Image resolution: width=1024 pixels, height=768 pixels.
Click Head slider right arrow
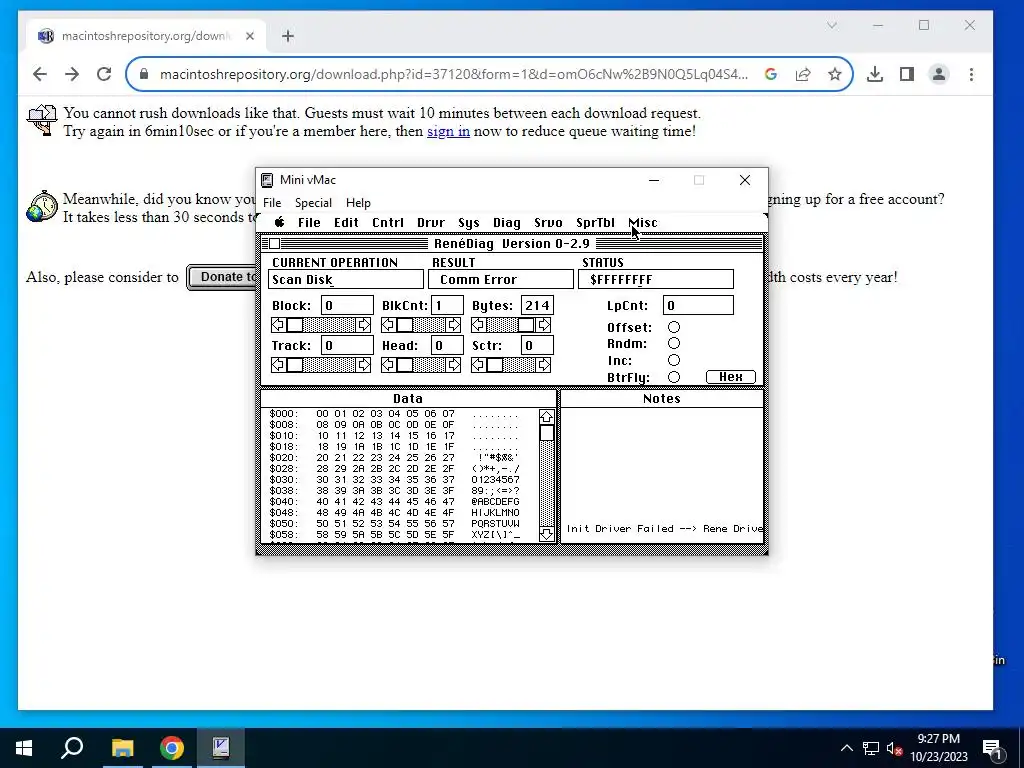(x=454, y=364)
